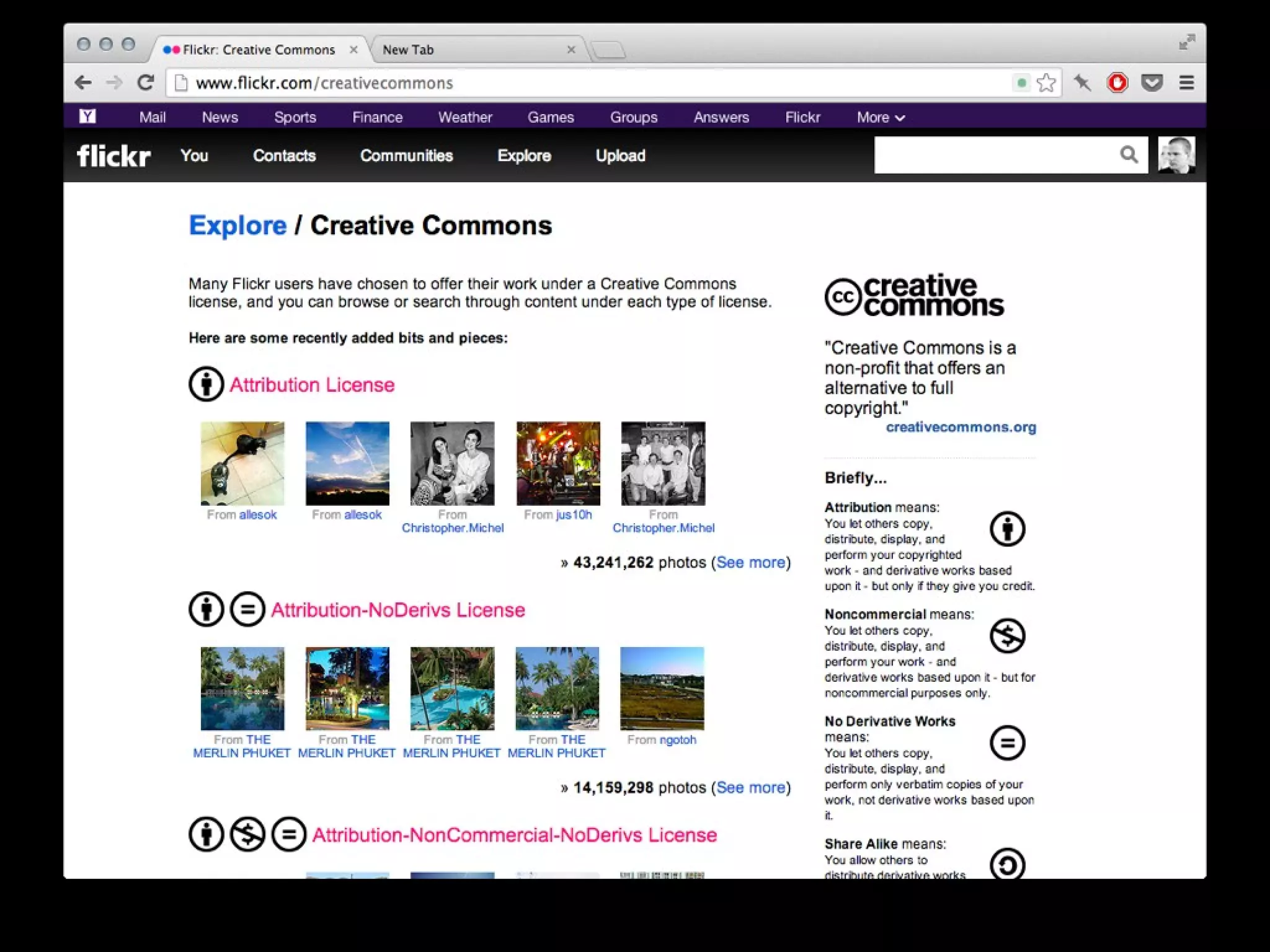The width and height of the screenshot is (1270, 952).
Task: Open the cat photo thumbnail by allesok
Action: coord(242,464)
